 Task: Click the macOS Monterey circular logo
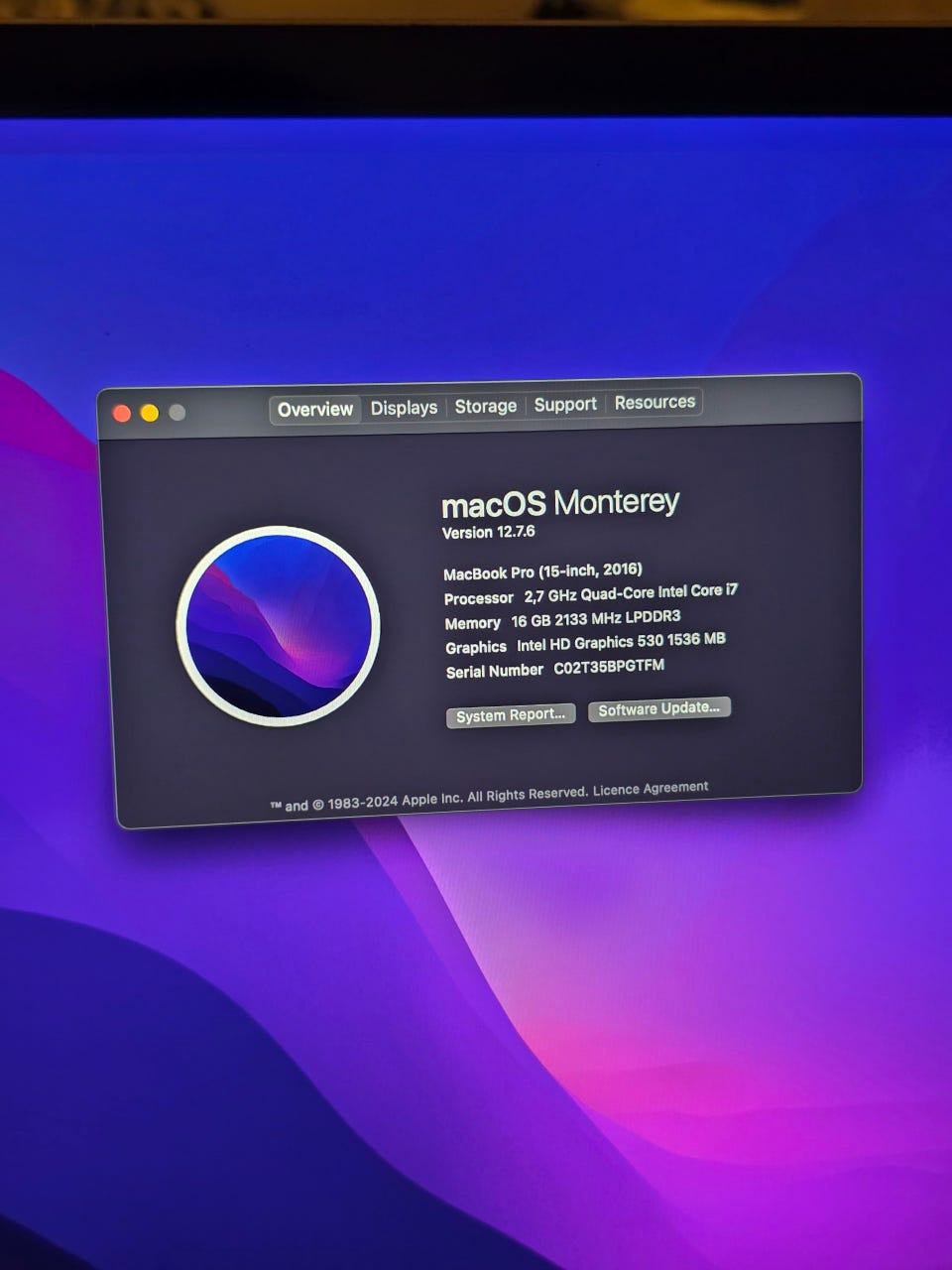point(278,626)
